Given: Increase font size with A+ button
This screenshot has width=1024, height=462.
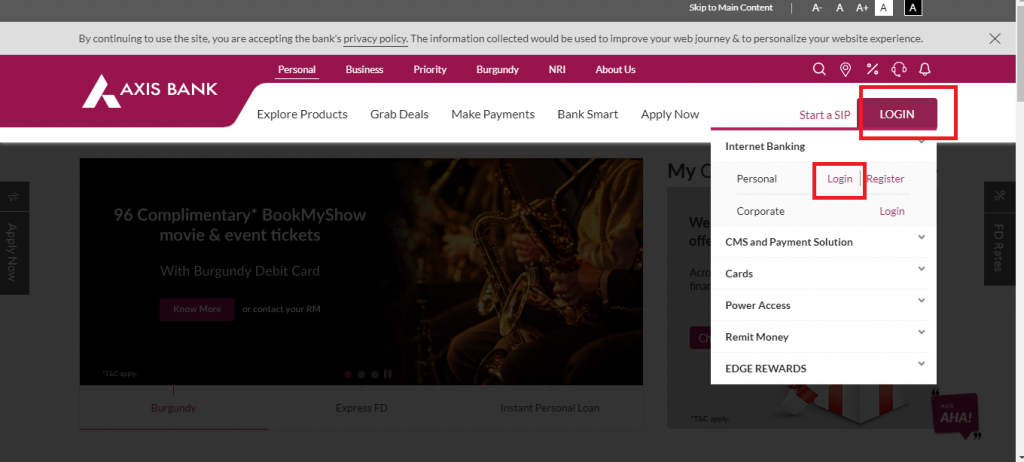Looking at the screenshot, I should pos(862,8).
